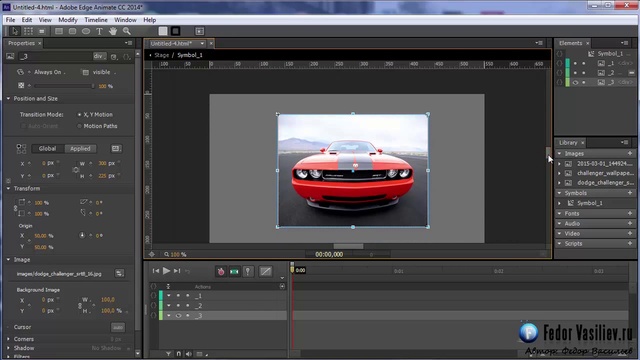640x360 pixels.
Task: Toggle visibility eye of _3 in Elements panel
Action: tap(576, 82)
